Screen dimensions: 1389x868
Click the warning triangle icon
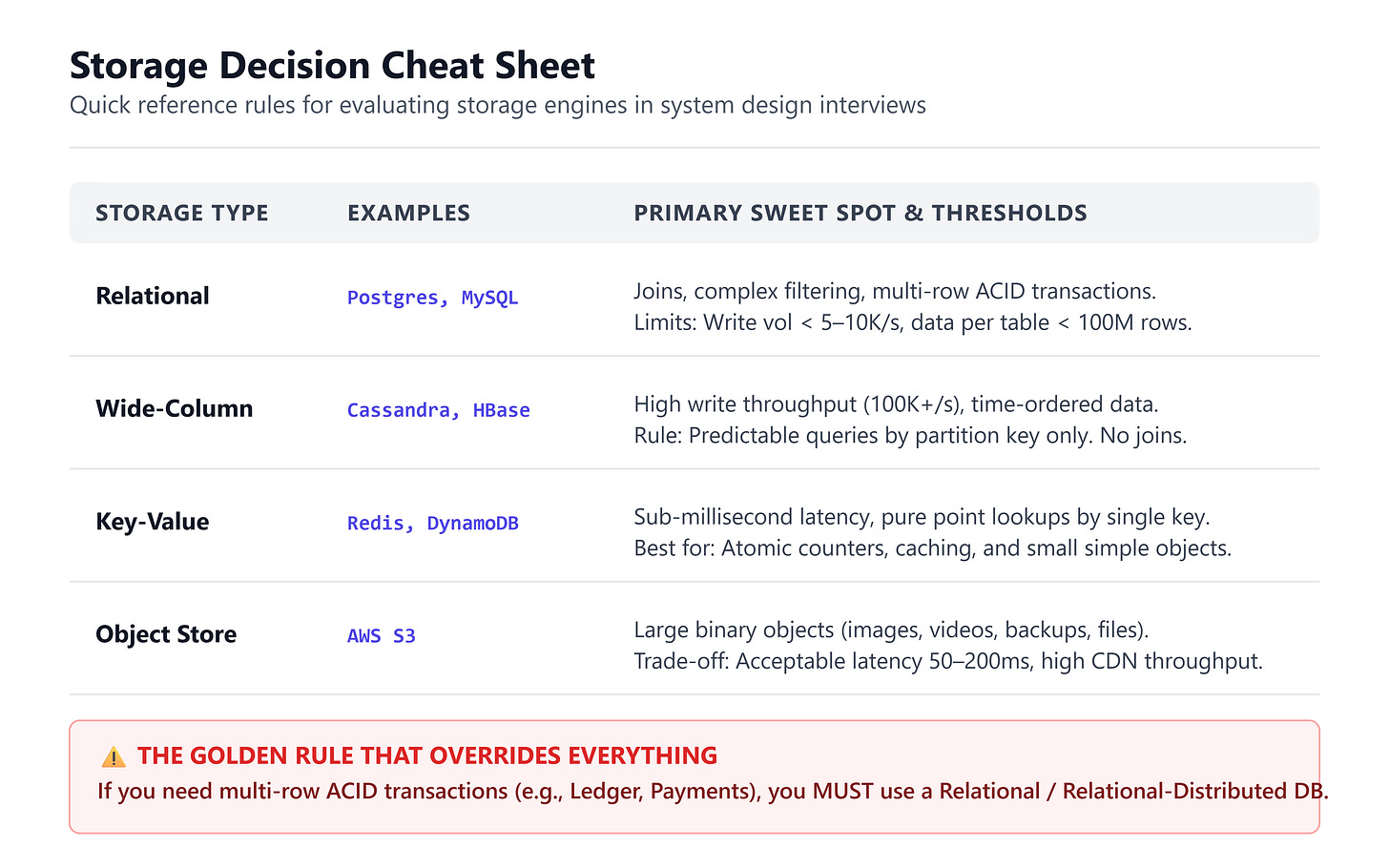(114, 757)
